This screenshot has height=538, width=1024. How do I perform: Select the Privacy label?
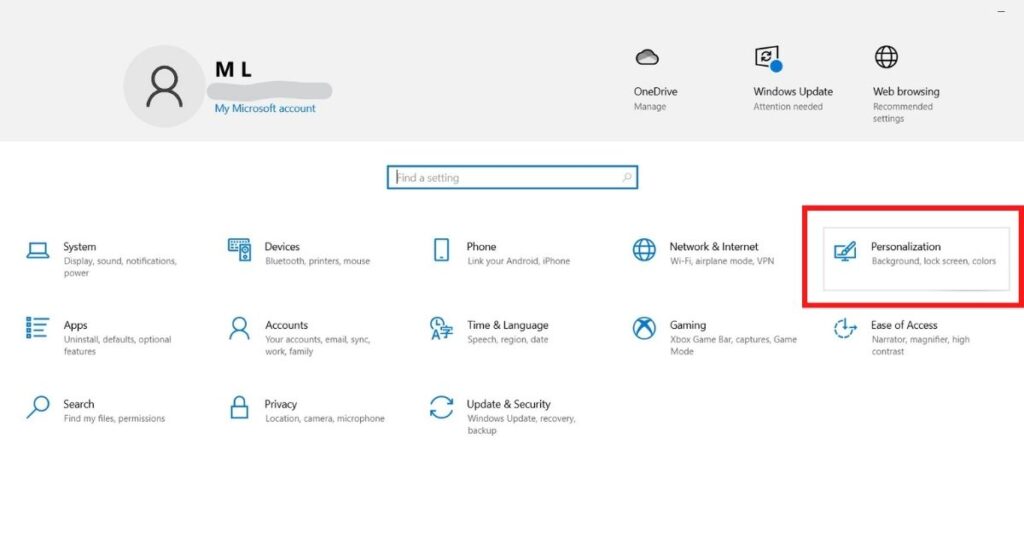(x=280, y=404)
